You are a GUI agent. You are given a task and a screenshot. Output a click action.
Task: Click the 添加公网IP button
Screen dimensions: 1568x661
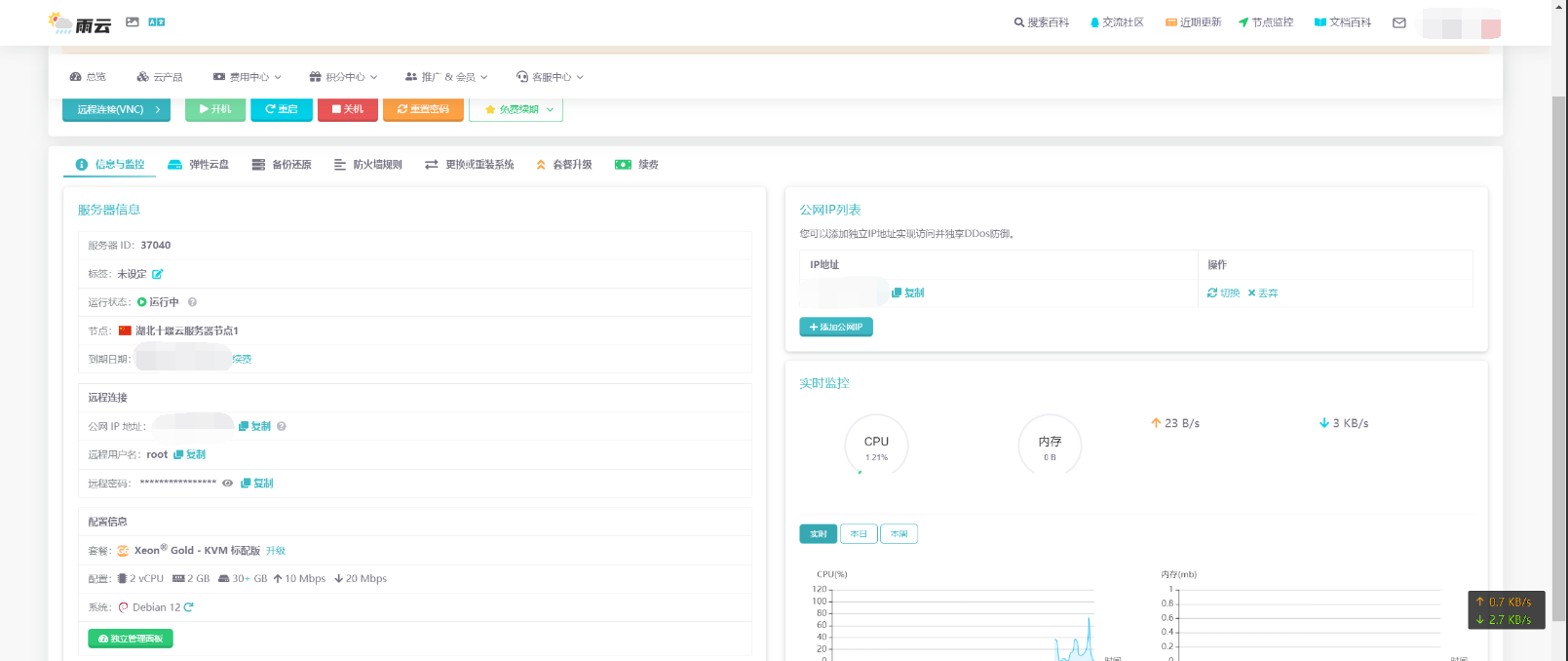(836, 328)
